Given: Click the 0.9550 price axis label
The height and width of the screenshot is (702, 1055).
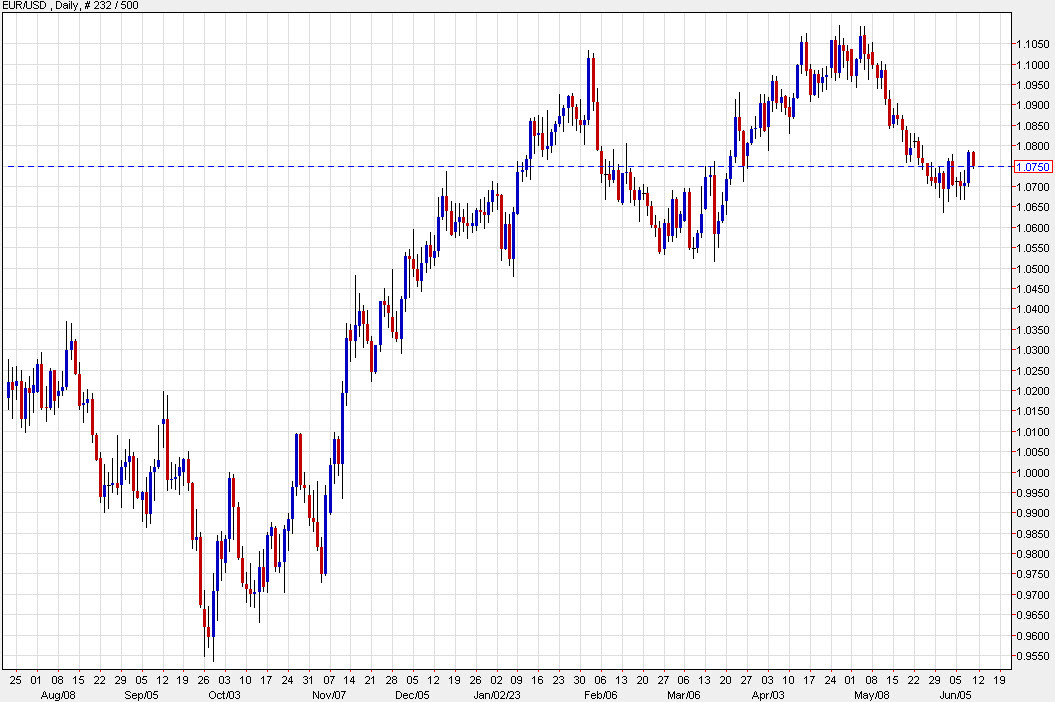Looking at the screenshot, I should coord(1033,656).
